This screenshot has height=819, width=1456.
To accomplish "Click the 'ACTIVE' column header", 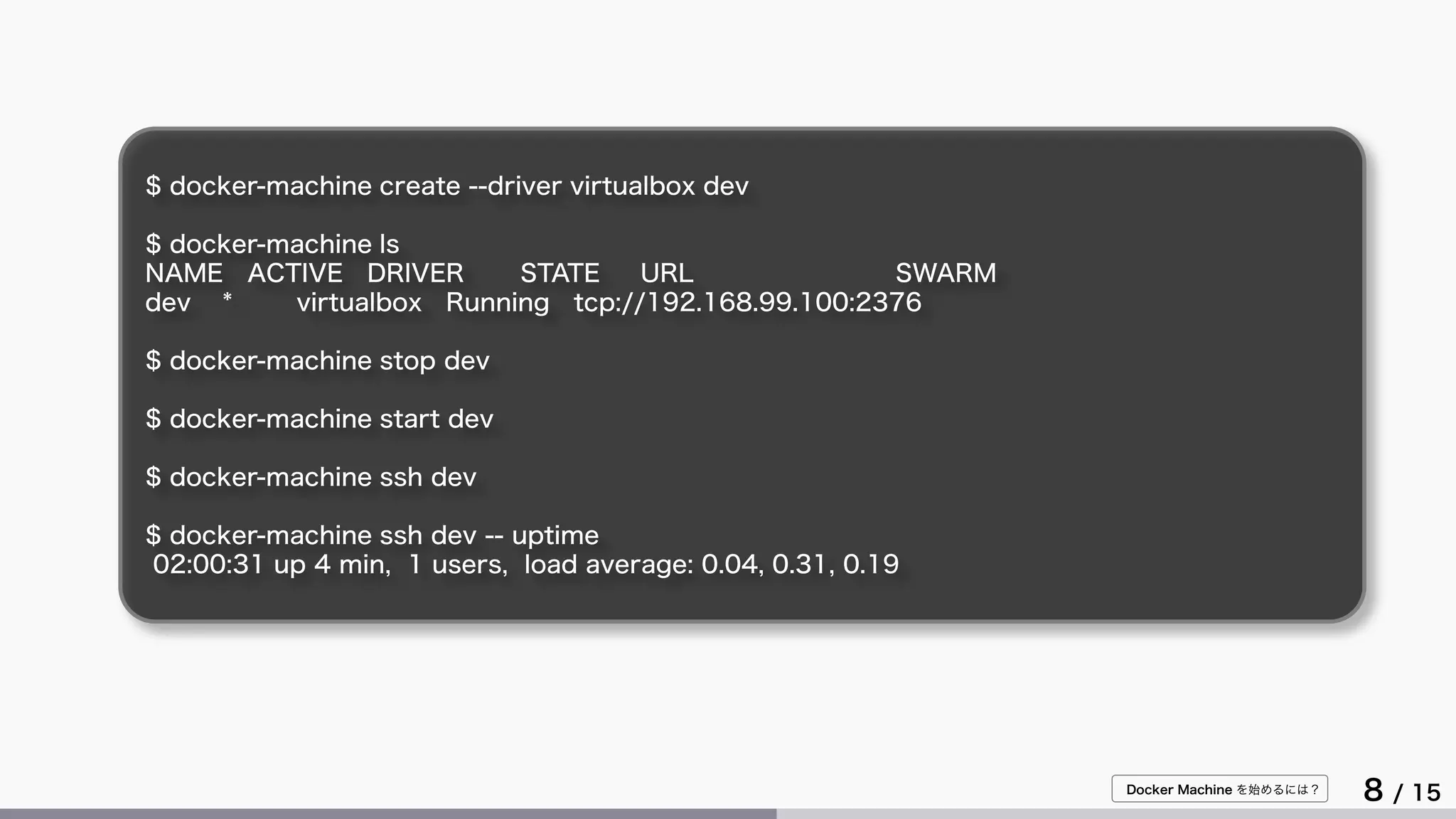I will pyautogui.click(x=294, y=273).
